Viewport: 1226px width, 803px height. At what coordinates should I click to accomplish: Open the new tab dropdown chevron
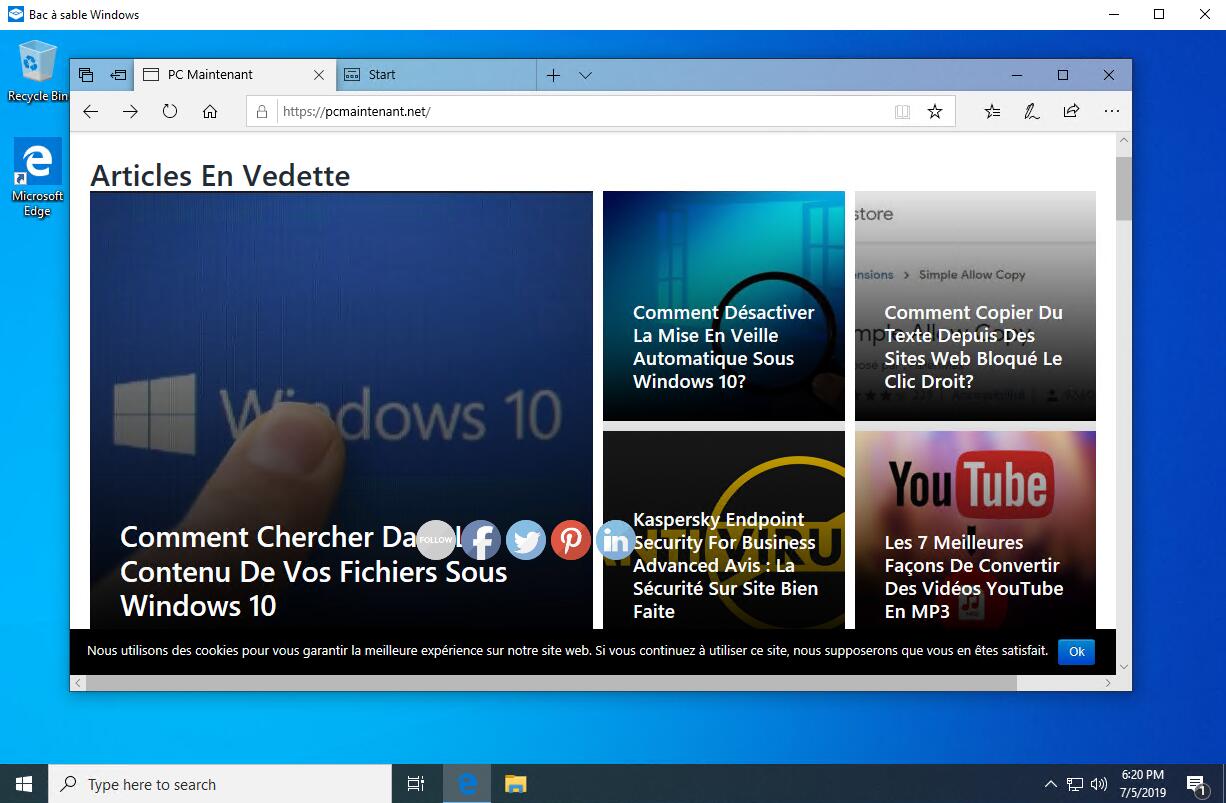click(585, 74)
